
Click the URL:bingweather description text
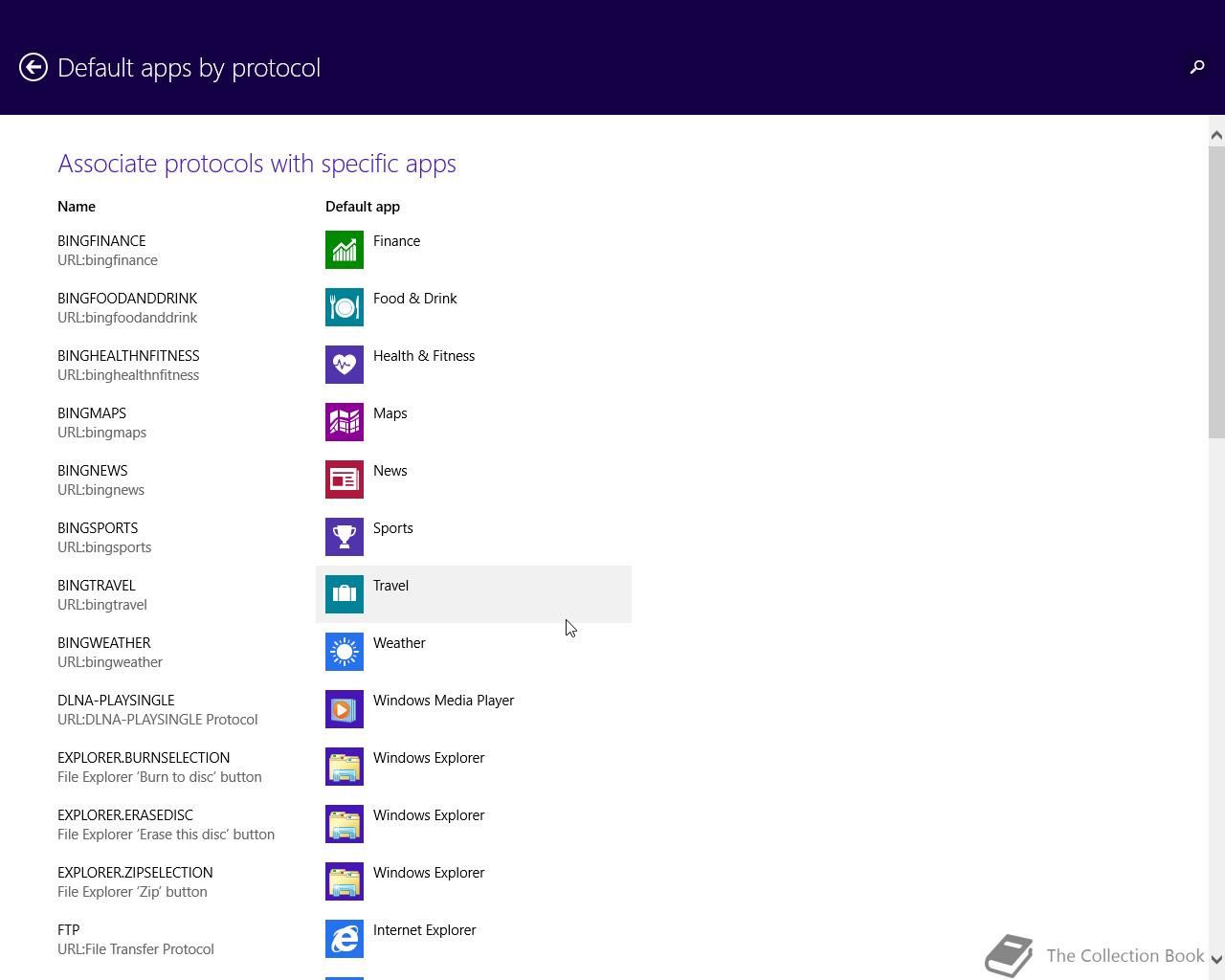pos(109,662)
